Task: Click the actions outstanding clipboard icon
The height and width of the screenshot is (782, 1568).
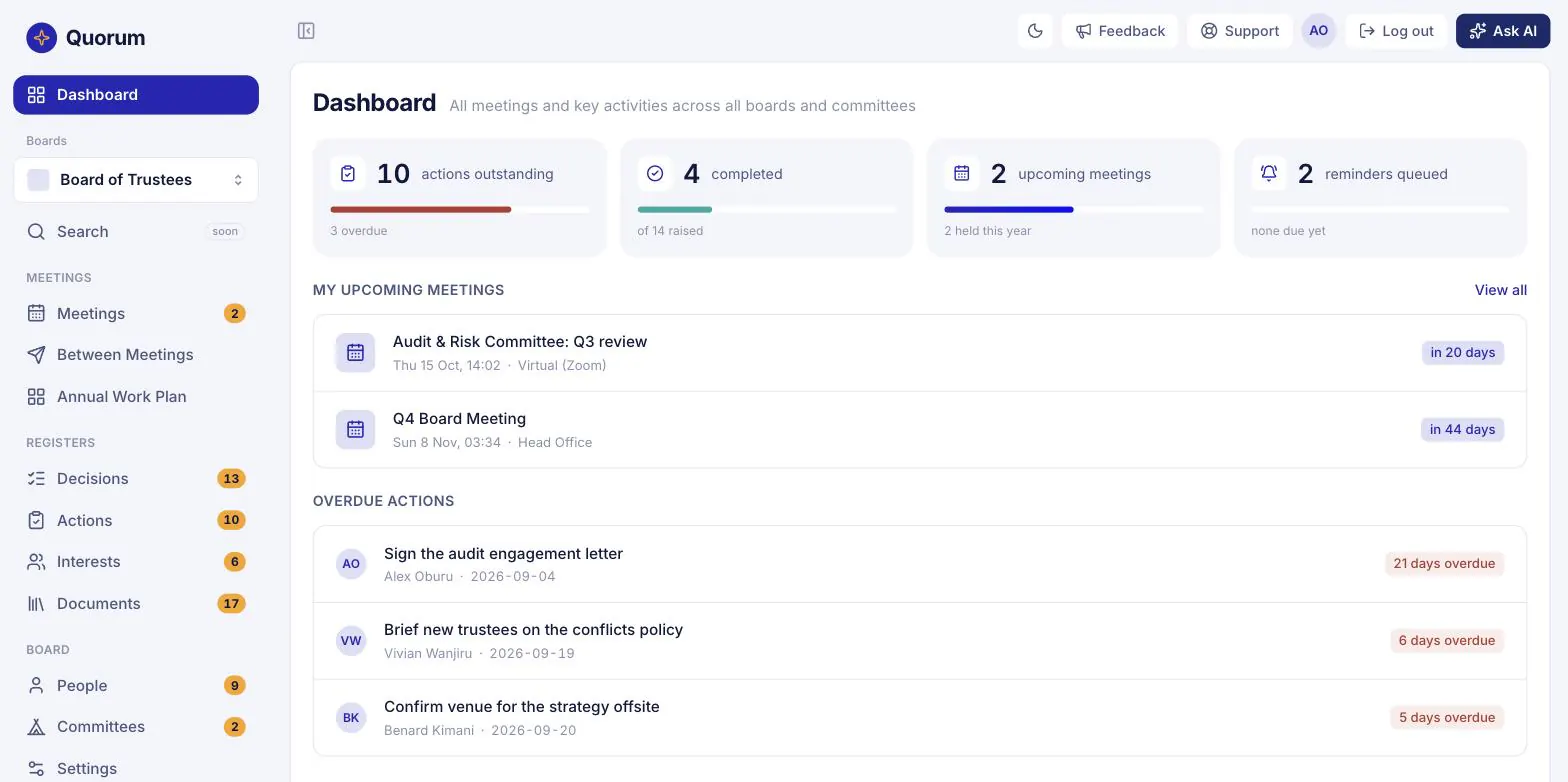Action: 348,174
